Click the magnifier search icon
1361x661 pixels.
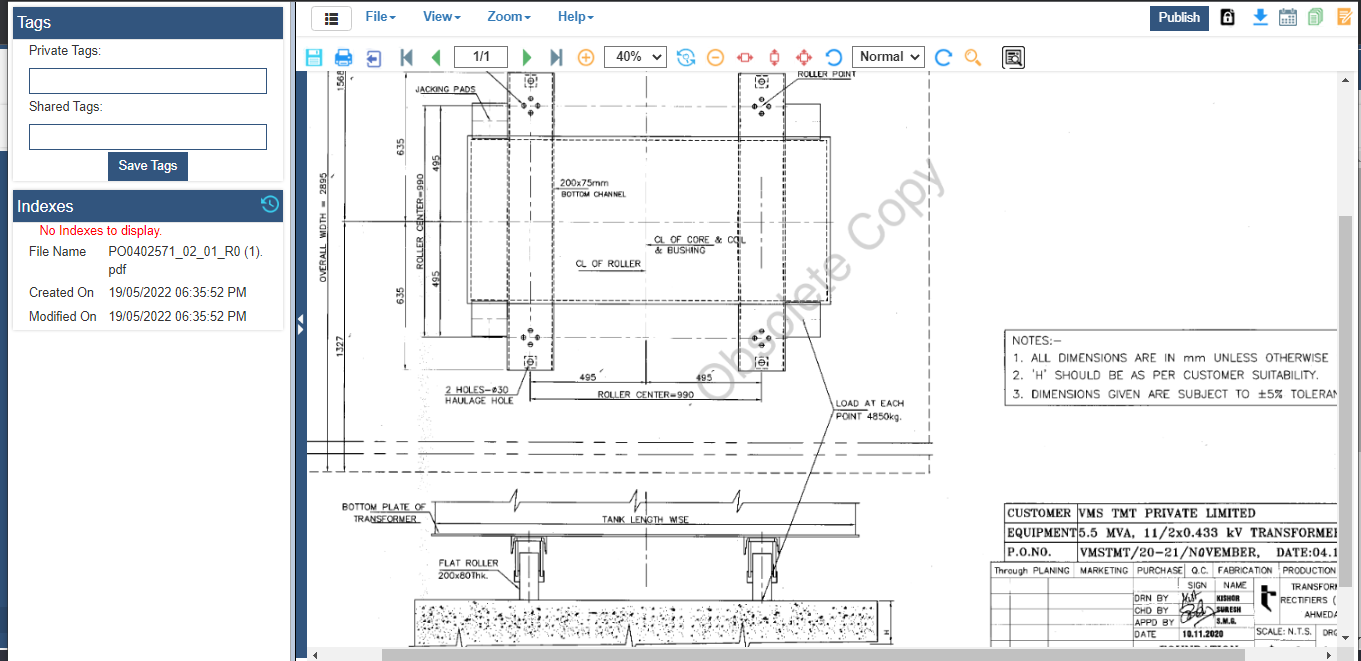[972, 58]
